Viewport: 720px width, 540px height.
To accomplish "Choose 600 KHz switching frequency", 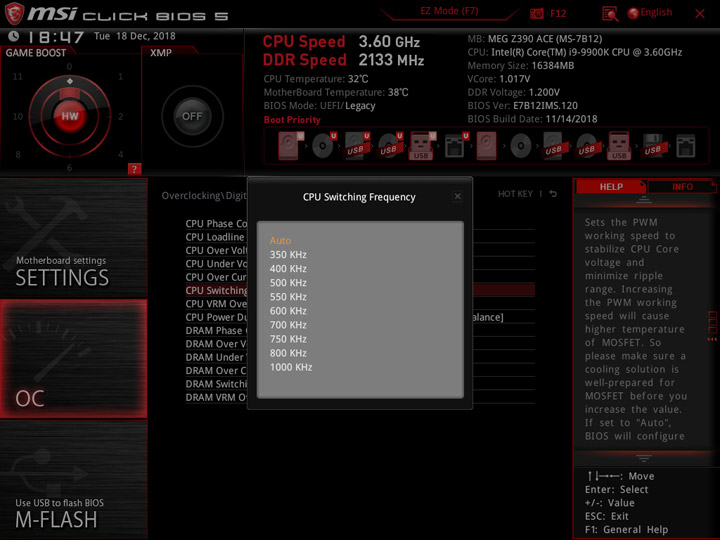I will [288, 311].
